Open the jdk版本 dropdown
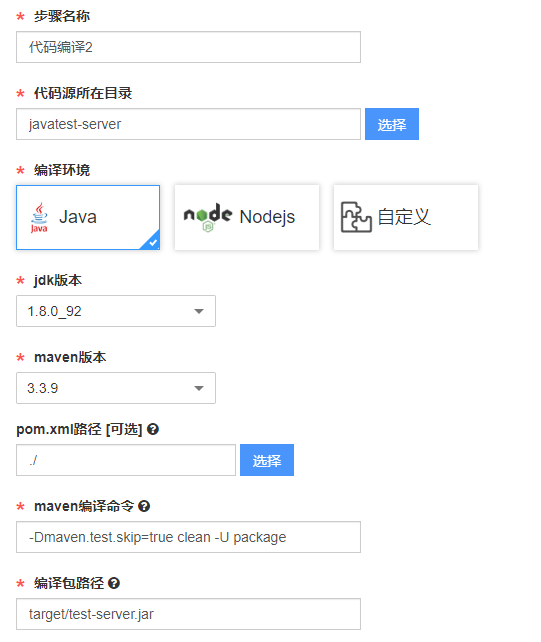 point(116,311)
